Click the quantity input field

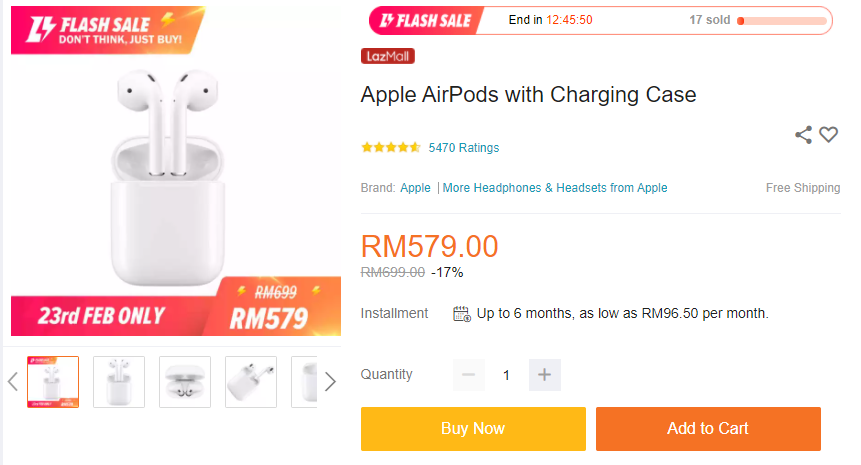click(506, 375)
